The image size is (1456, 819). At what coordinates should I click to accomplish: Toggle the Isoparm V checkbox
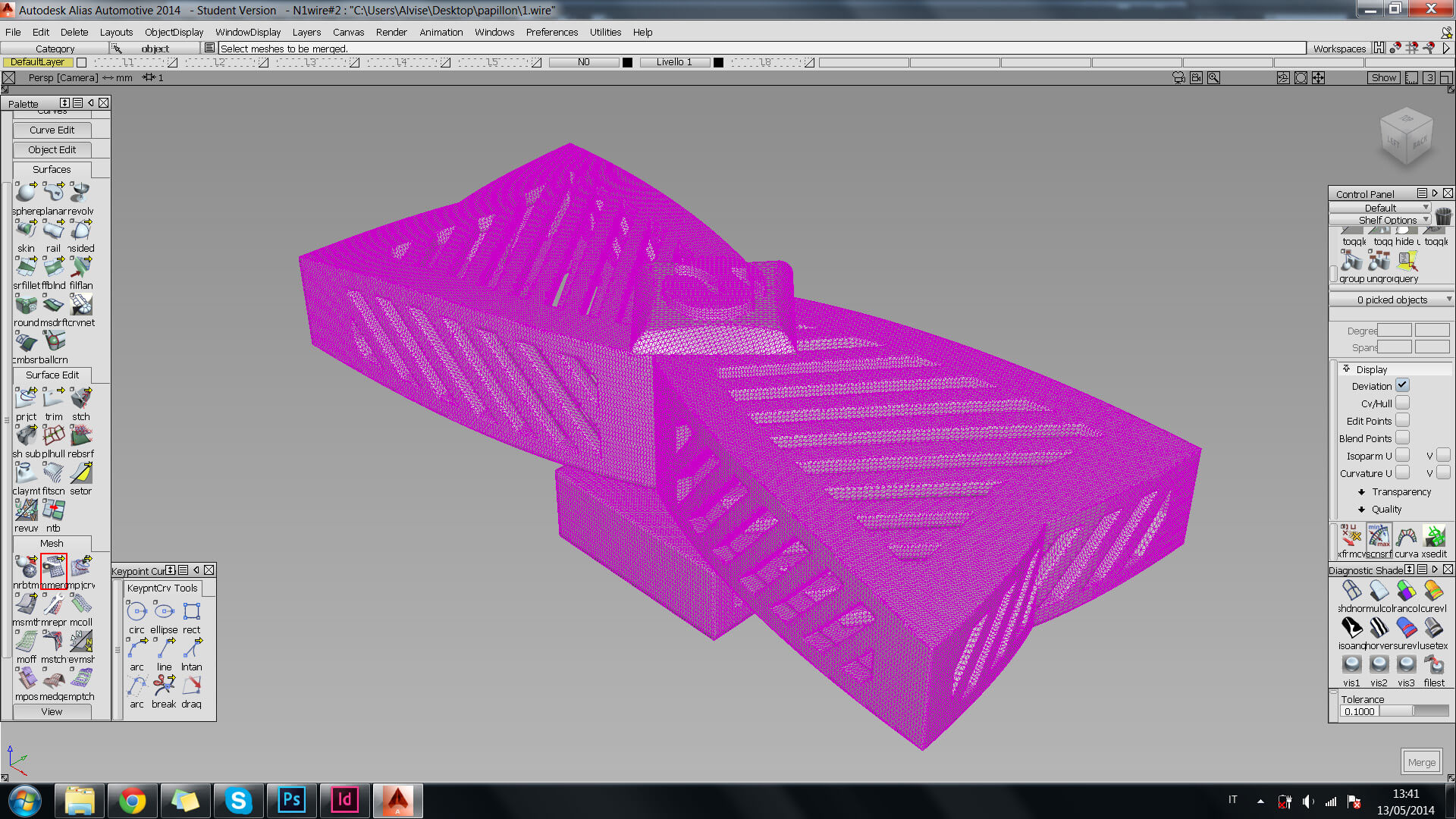[1443, 456]
